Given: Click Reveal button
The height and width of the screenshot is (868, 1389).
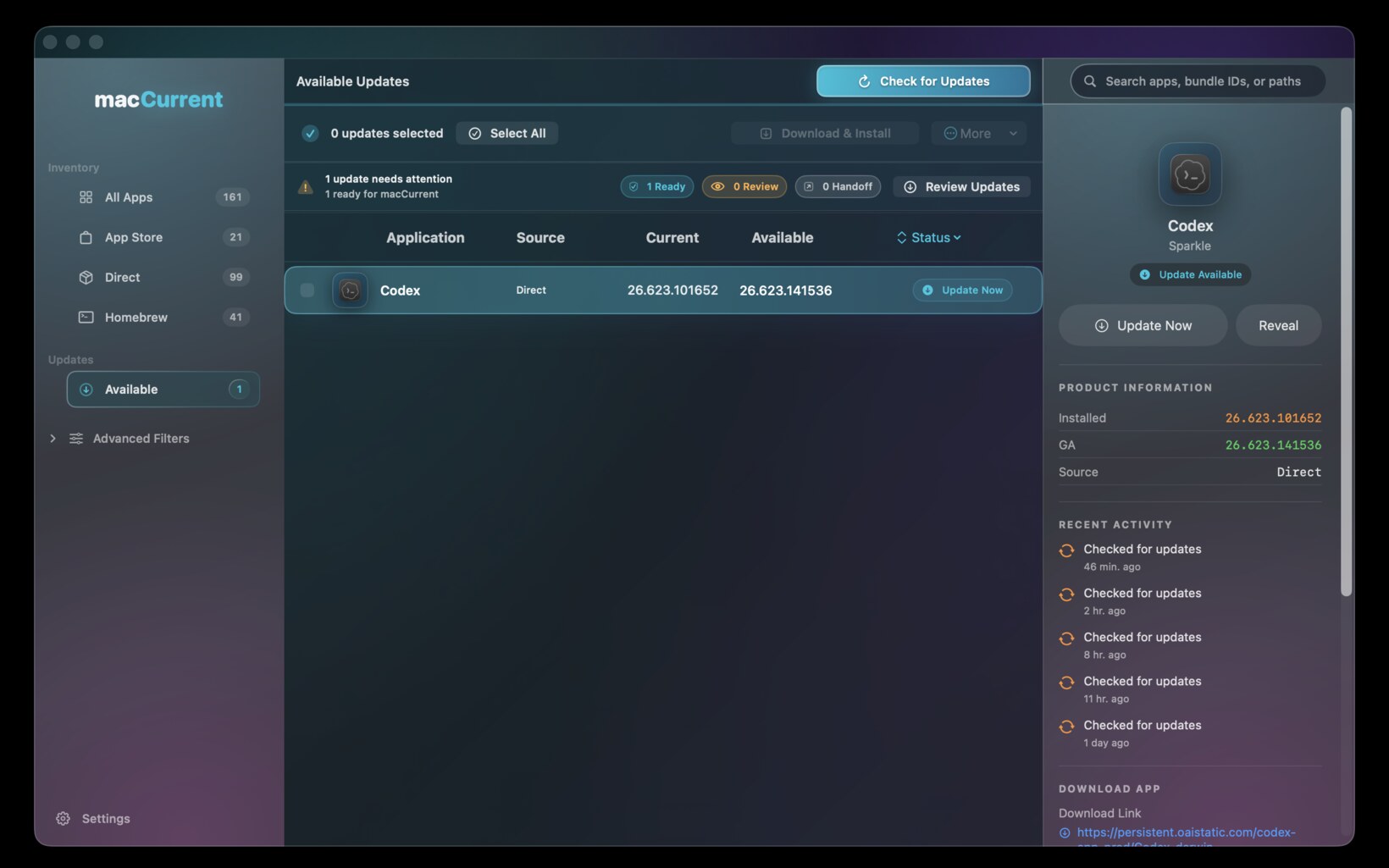Looking at the screenshot, I should 1278,326.
